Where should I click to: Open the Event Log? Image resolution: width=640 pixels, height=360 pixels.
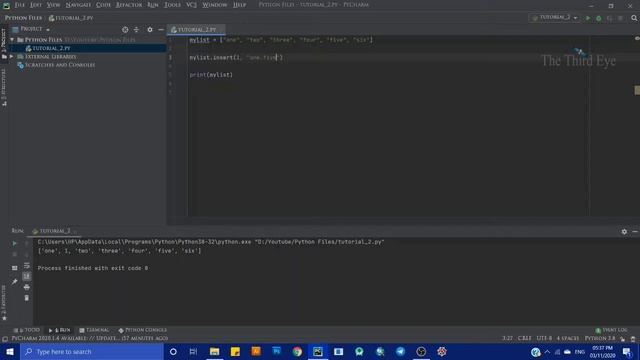[x=611, y=330]
